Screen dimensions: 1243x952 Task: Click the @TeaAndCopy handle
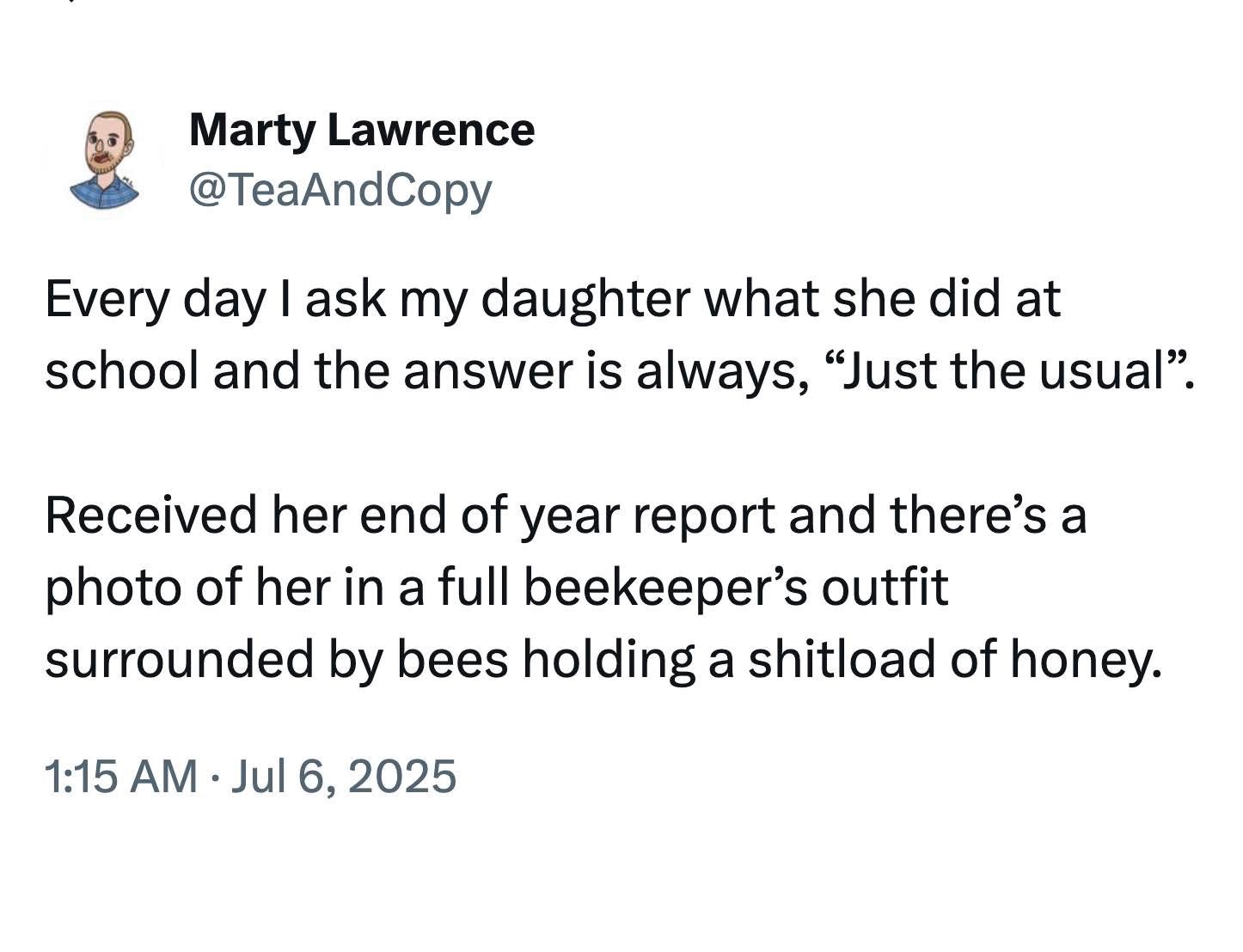pyautogui.click(x=340, y=190)
